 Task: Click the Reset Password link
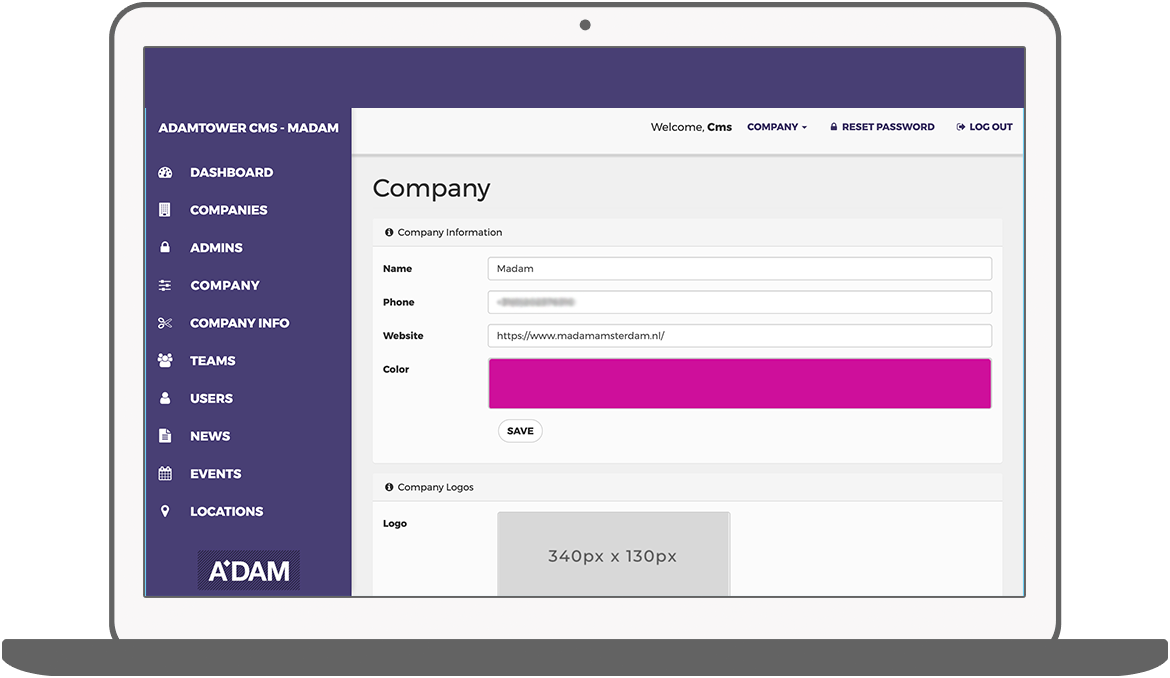[882, 127]
